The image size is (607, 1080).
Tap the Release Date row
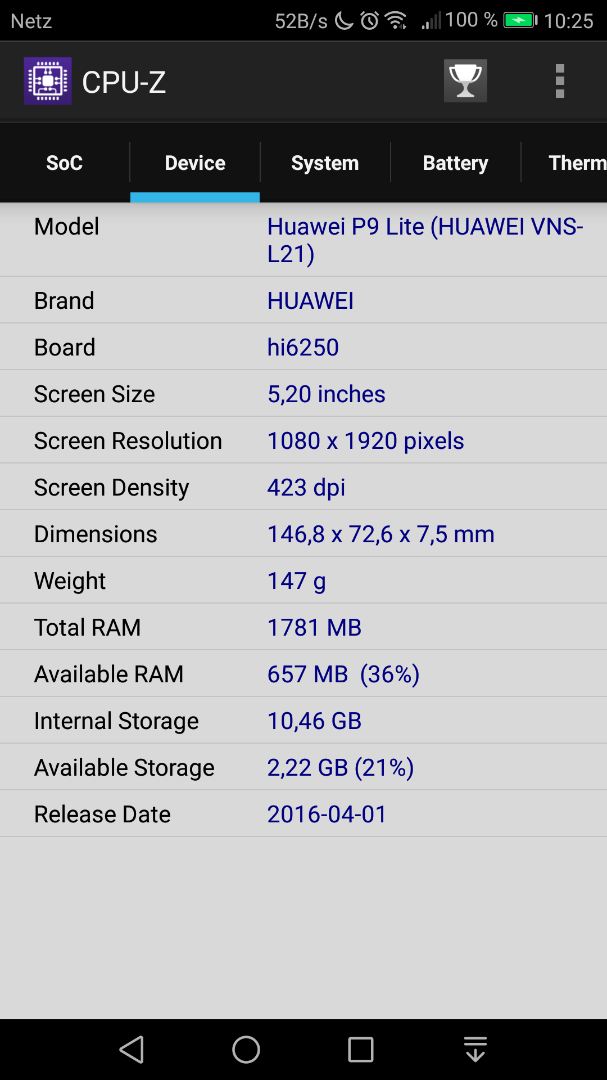pos(303,814)
